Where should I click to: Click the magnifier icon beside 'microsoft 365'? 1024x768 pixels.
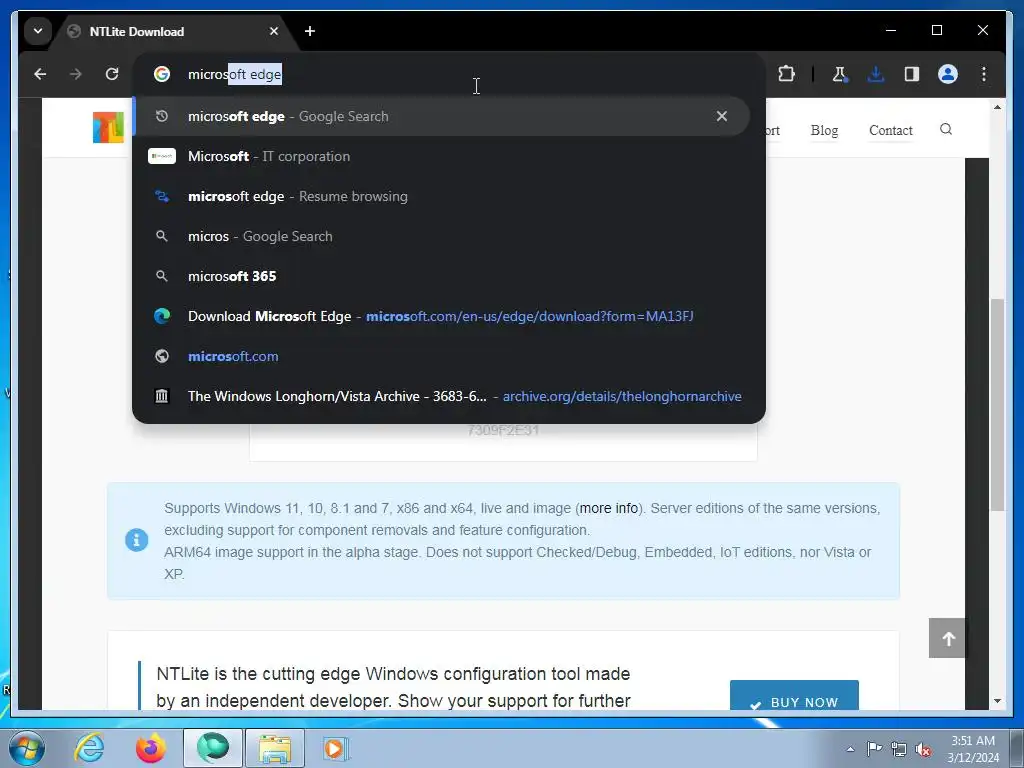(162, 276)
